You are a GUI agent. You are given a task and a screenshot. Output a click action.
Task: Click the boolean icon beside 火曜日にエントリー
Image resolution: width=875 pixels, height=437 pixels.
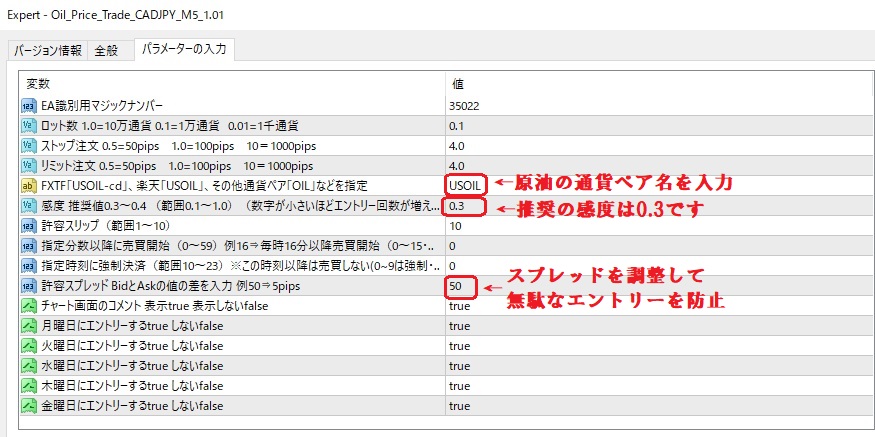coord(28,346)
